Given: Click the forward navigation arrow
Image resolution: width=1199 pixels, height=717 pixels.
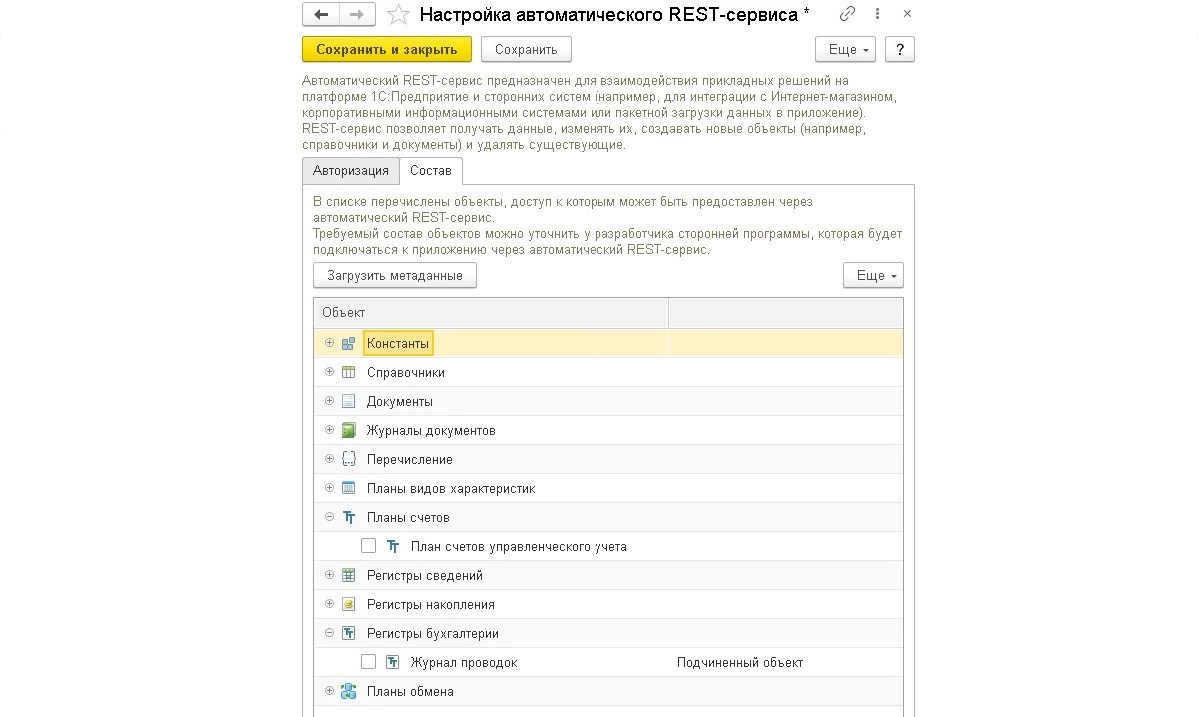Looking at the screenshot, I should click(357, 15).
